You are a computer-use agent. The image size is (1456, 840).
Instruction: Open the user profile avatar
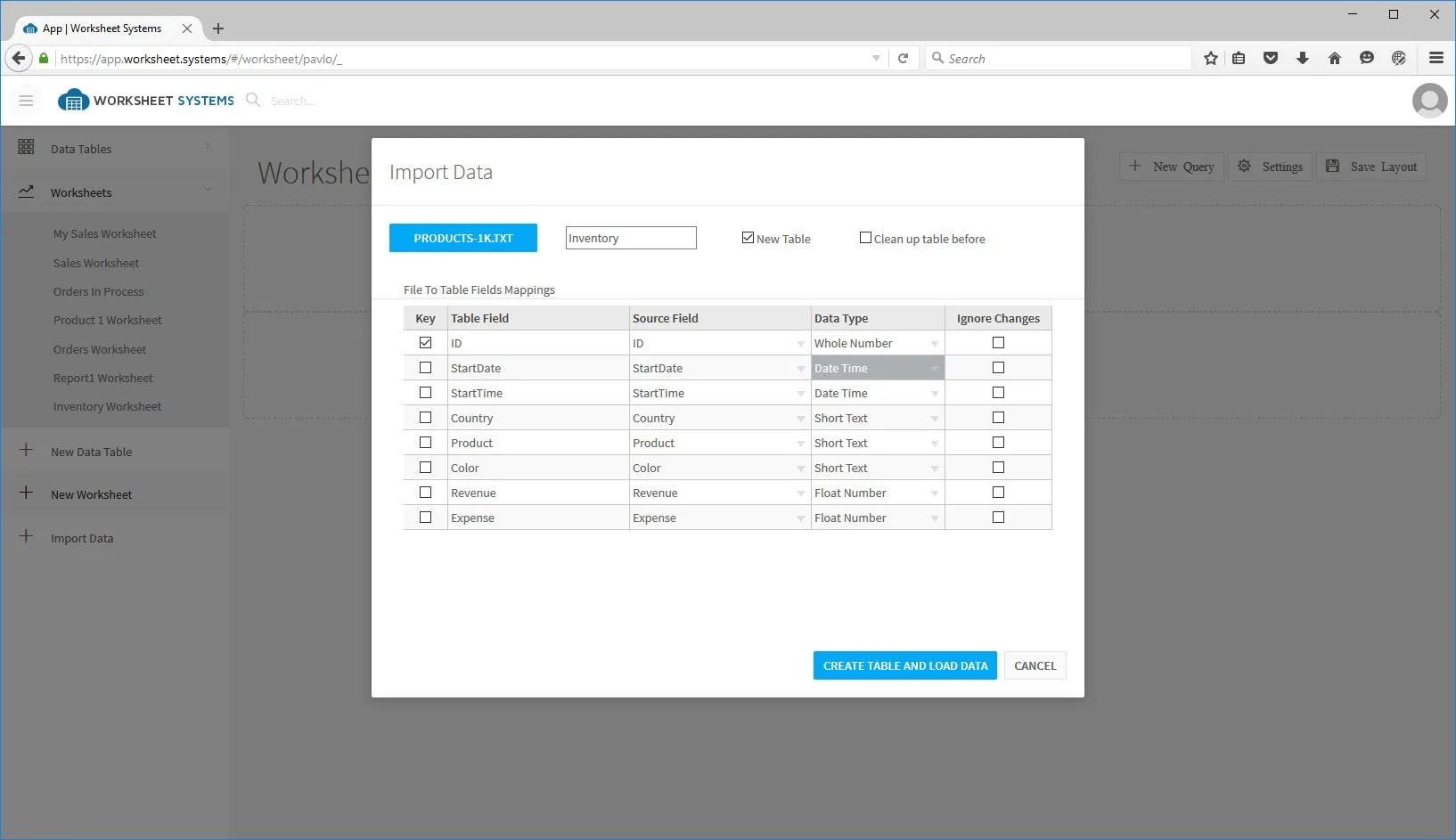coord(1429,101)
